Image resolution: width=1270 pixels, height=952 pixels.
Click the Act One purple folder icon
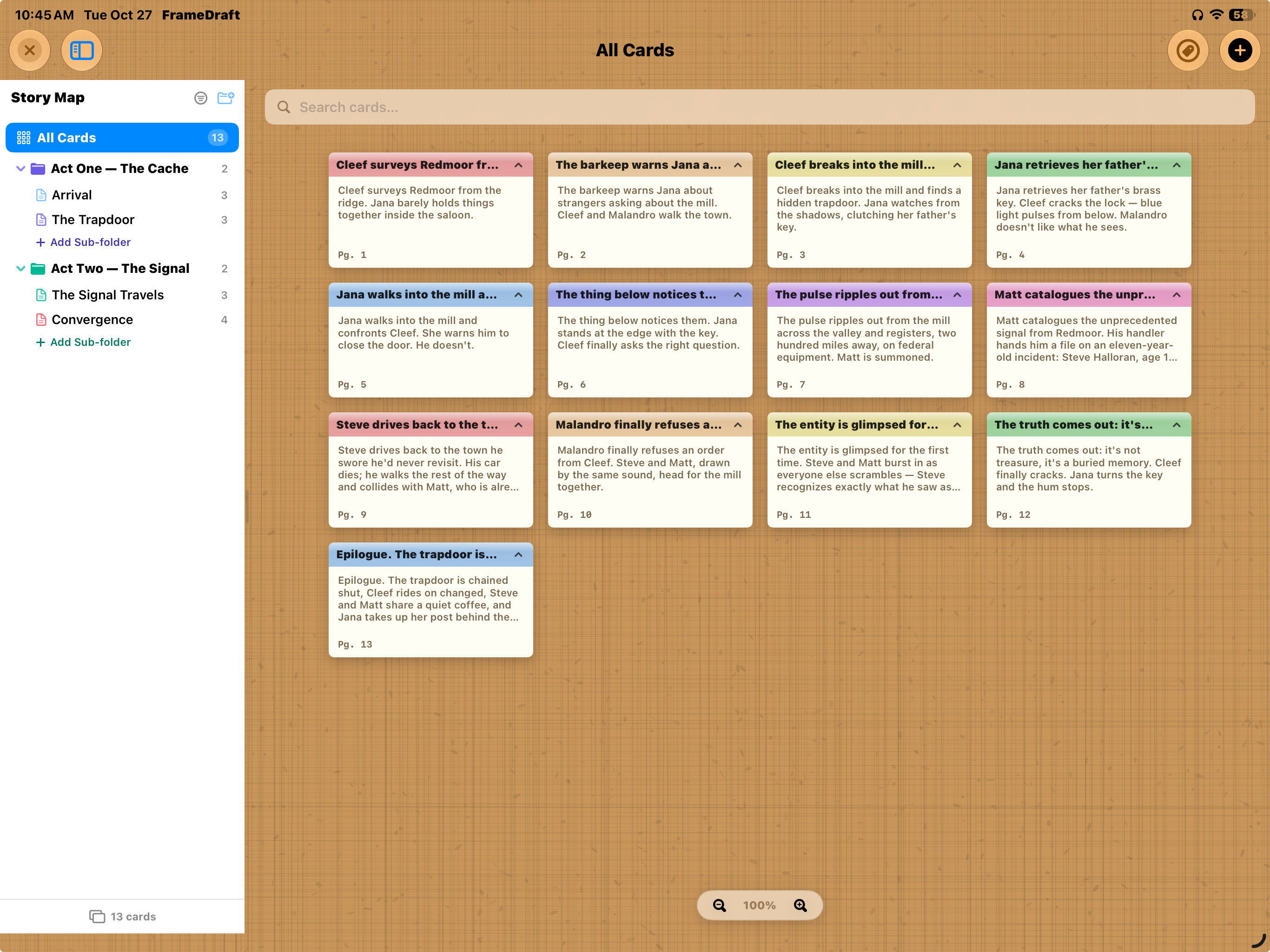38,169
